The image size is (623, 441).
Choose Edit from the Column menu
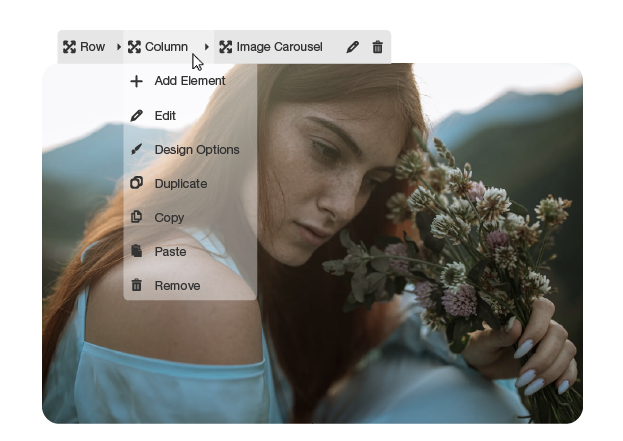pos(165,116)
